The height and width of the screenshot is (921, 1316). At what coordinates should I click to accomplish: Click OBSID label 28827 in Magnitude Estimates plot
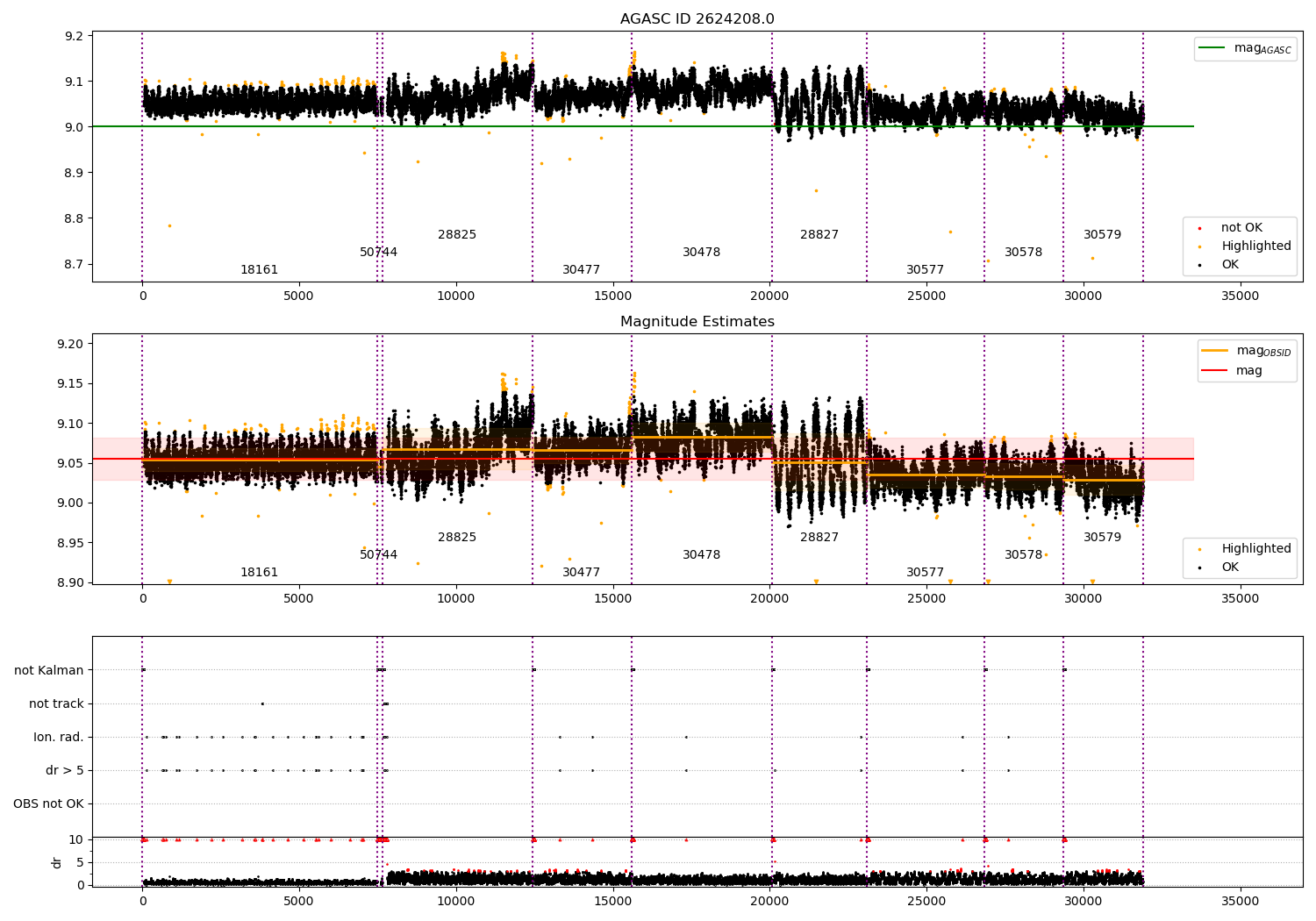(819, 537)
